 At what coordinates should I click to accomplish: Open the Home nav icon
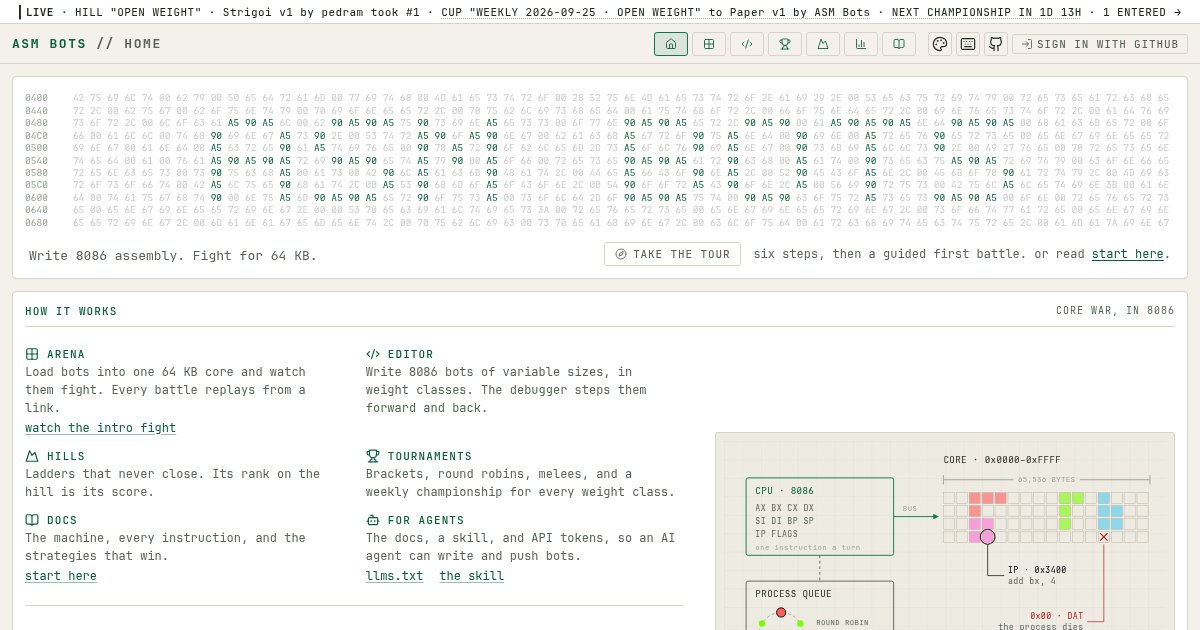coord(671,44)
